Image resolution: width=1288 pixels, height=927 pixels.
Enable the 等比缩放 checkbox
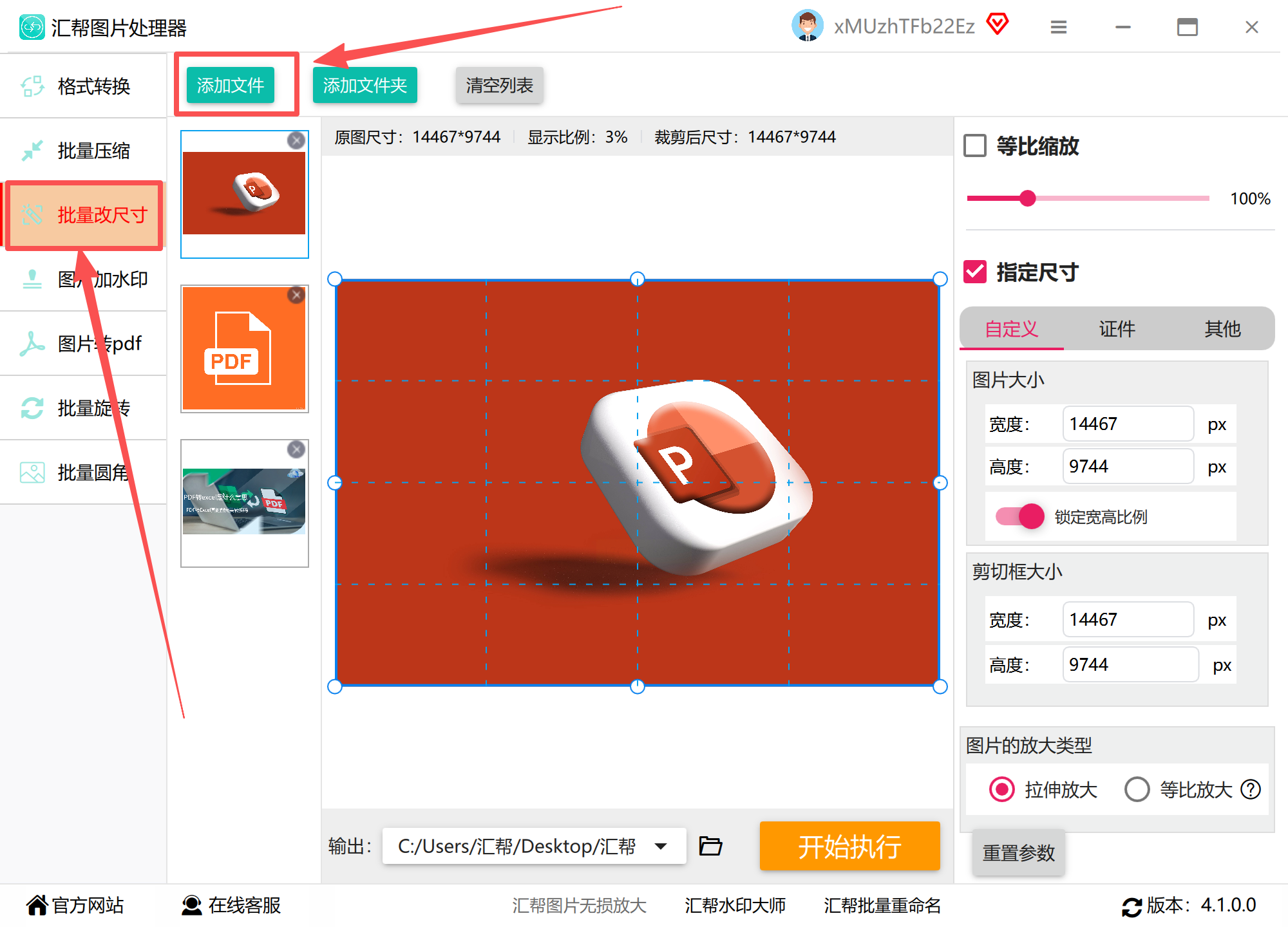975,145
